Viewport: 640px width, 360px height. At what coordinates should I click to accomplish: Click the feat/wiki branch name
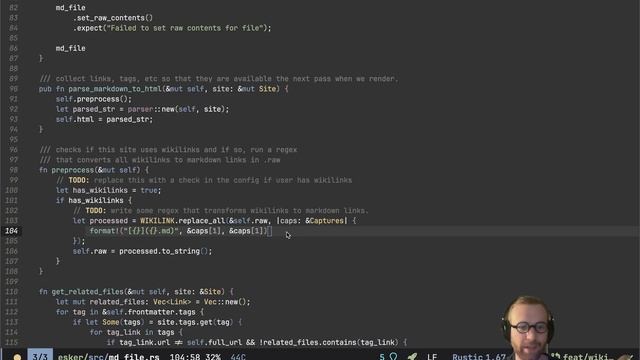(x=588, y=357)
